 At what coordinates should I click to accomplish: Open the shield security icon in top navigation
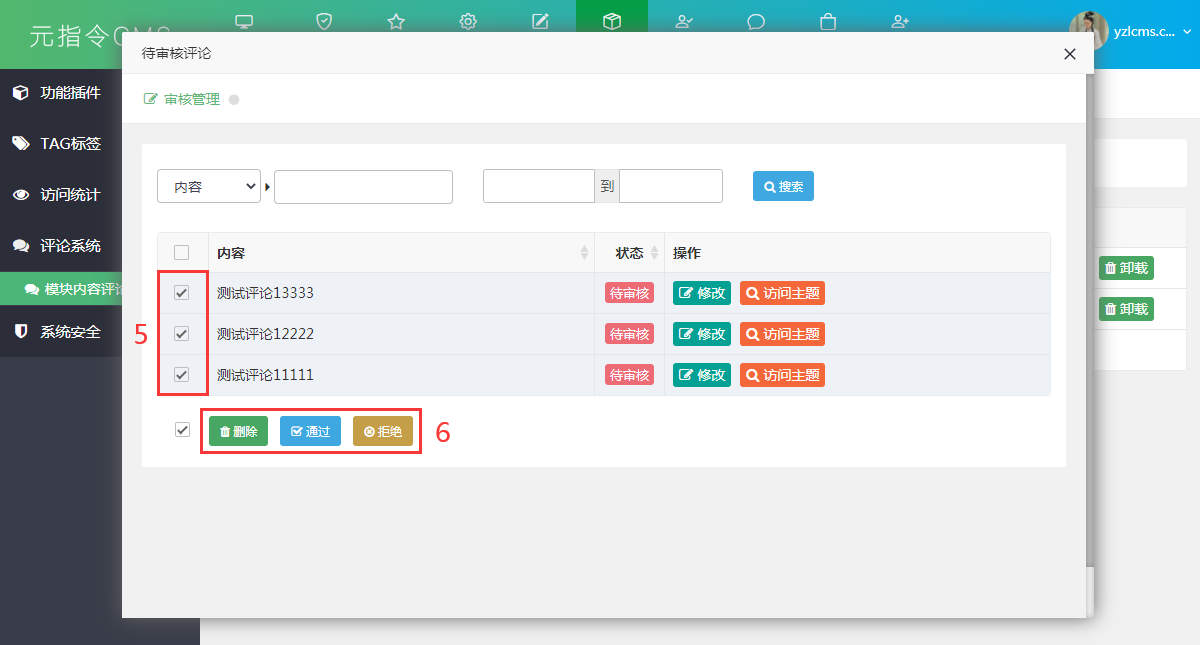pyautogui.click(x=324, y=21)
